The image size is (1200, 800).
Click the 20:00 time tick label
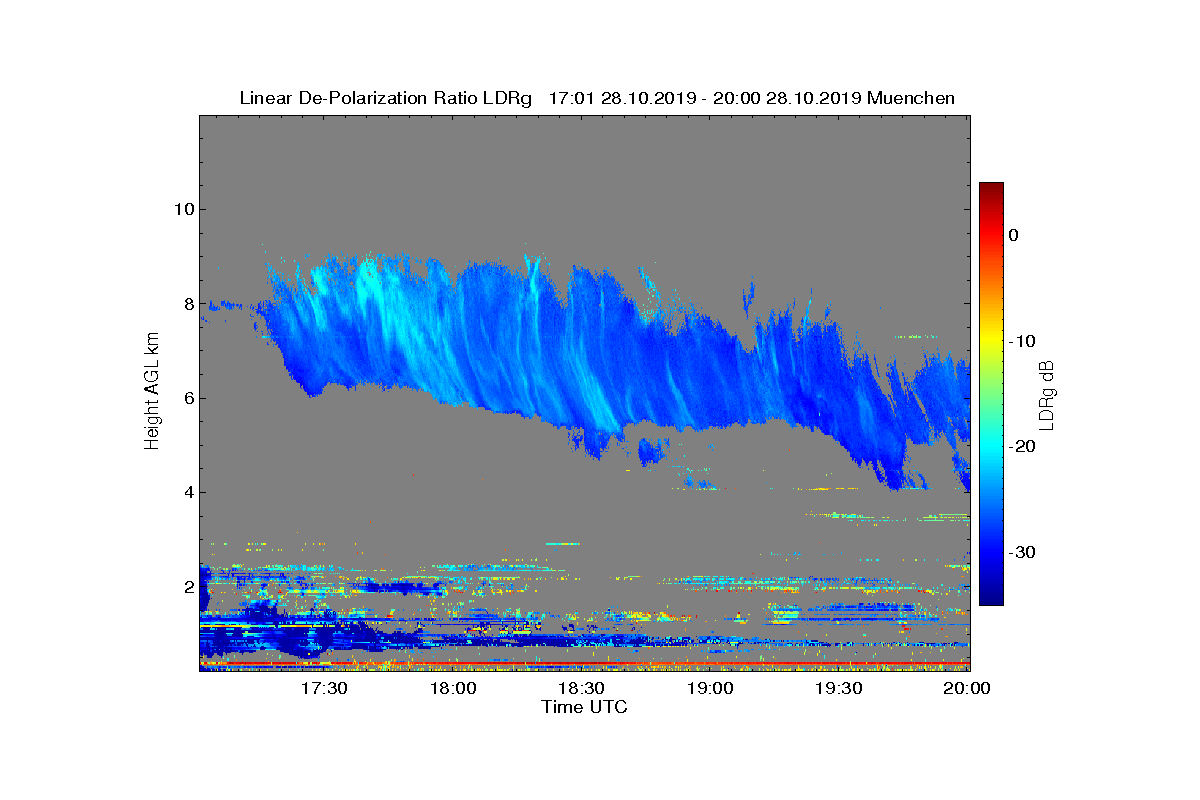[967, 689]
